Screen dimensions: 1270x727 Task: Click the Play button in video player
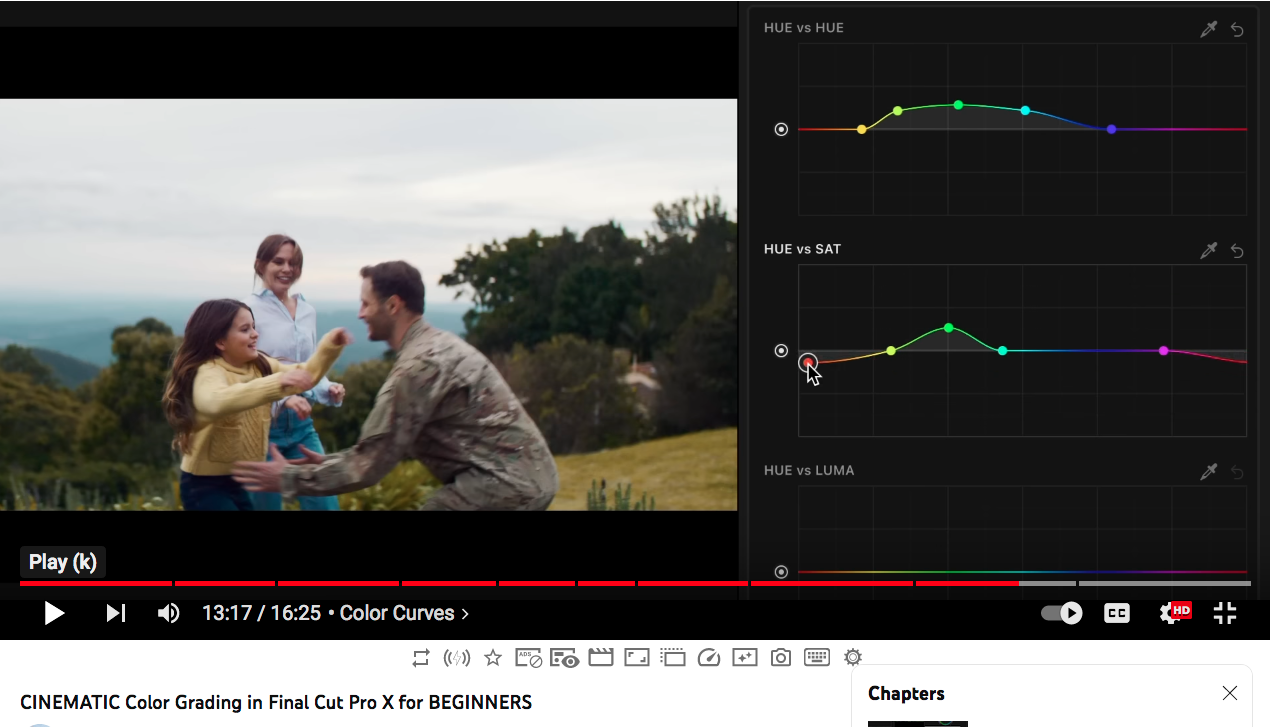[54, 613]
